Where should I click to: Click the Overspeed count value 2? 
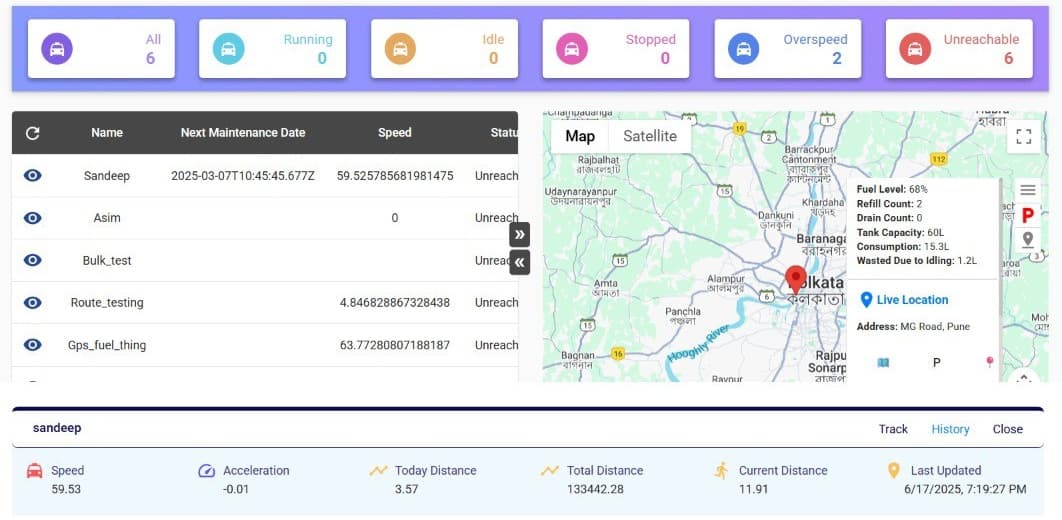[837, 58]
